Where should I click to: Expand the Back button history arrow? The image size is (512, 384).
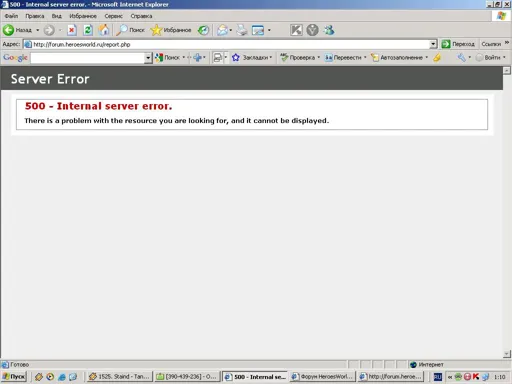click(38, 30)
